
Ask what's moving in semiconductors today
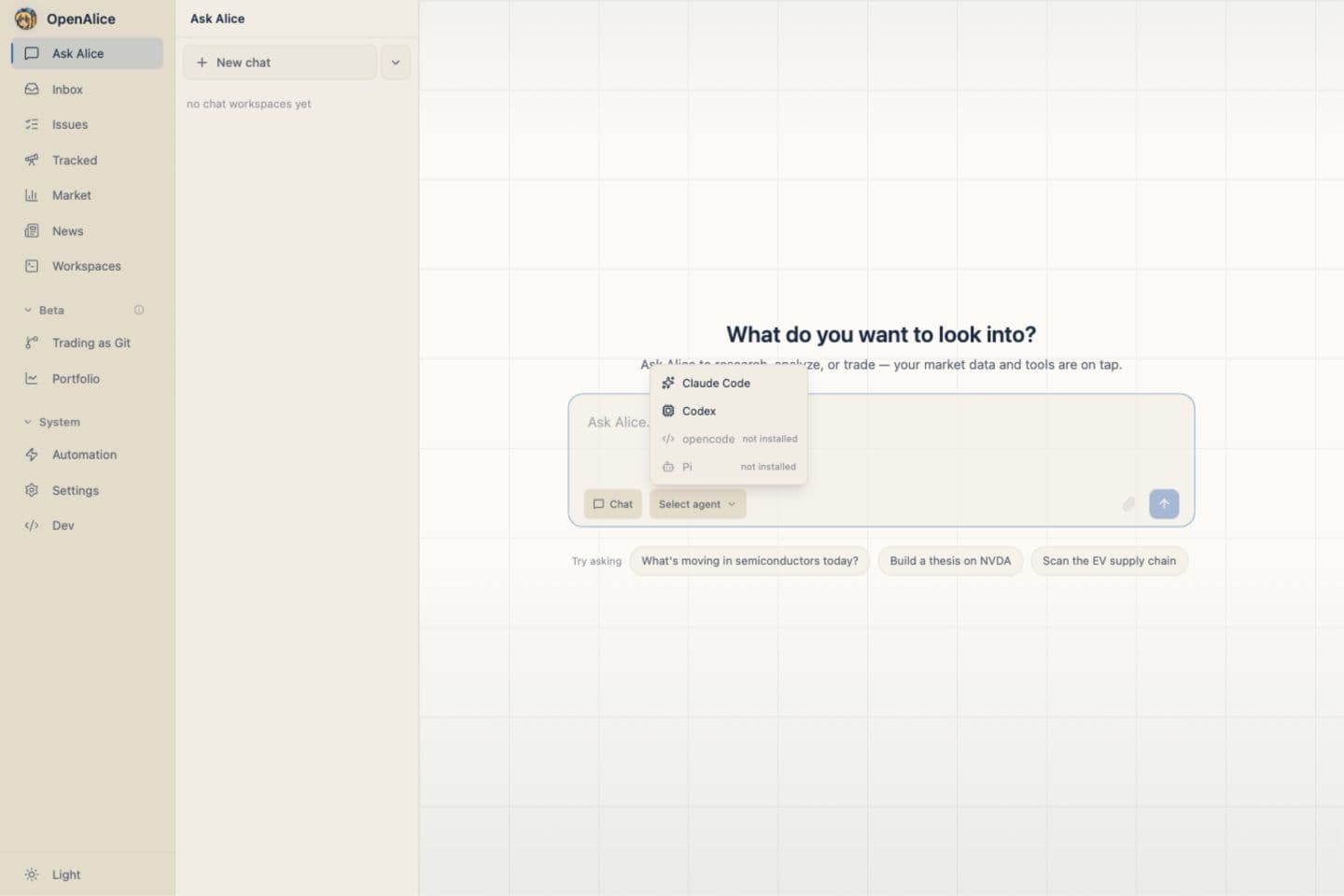pos(749,561)
